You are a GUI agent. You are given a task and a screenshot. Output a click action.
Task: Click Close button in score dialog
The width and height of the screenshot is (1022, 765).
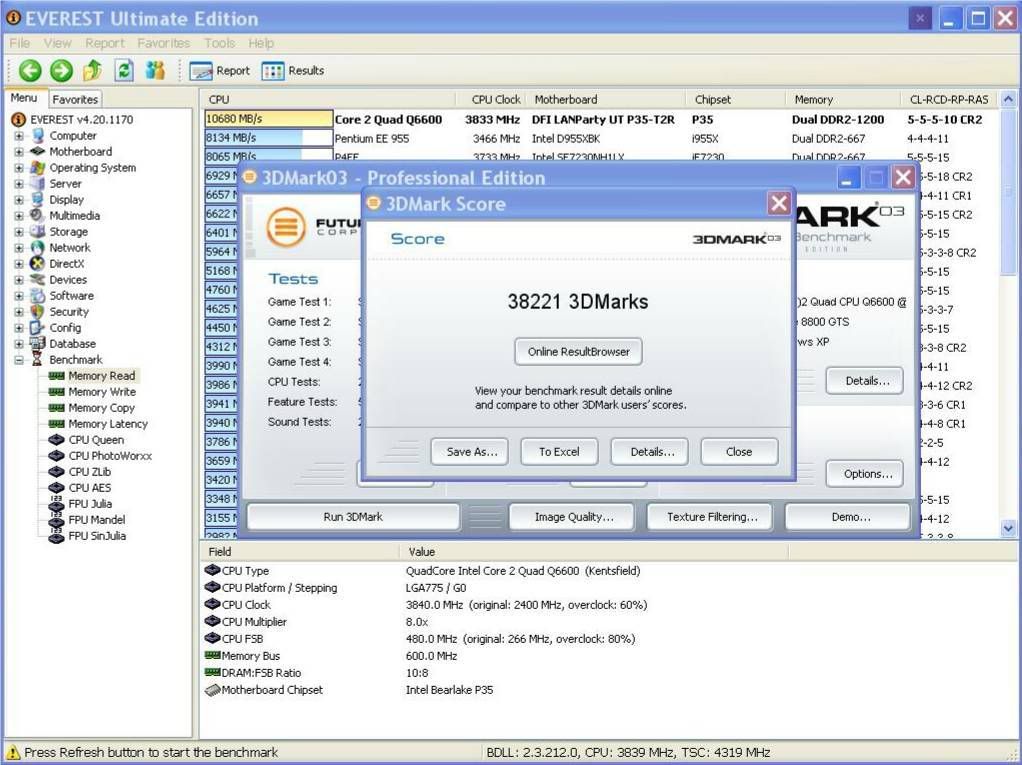point(739,452)
